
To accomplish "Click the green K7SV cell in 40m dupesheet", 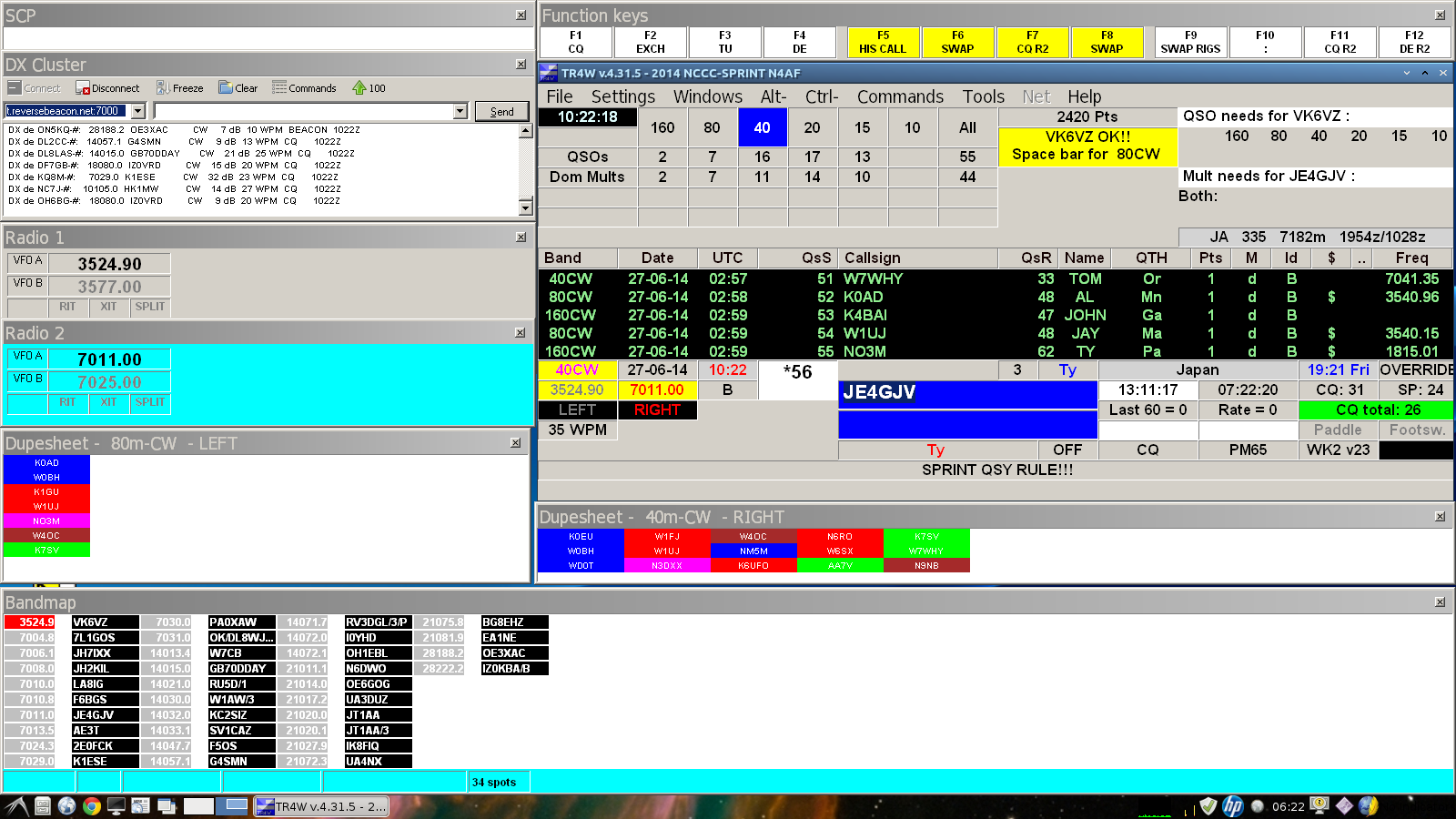I will [926, 537].
